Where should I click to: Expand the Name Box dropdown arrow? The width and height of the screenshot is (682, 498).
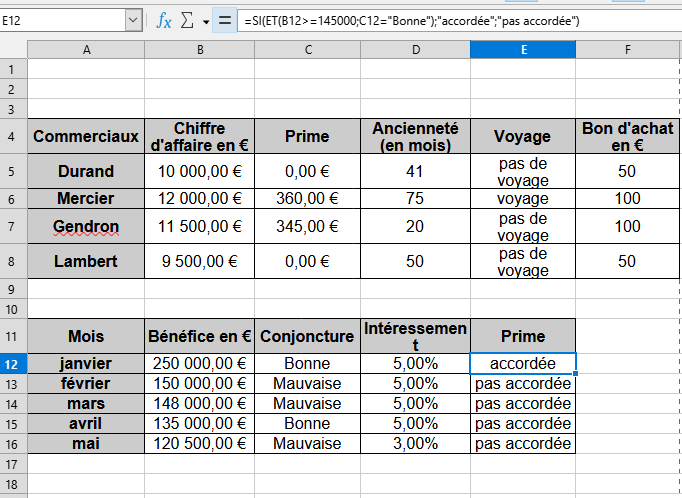point(134,20)
